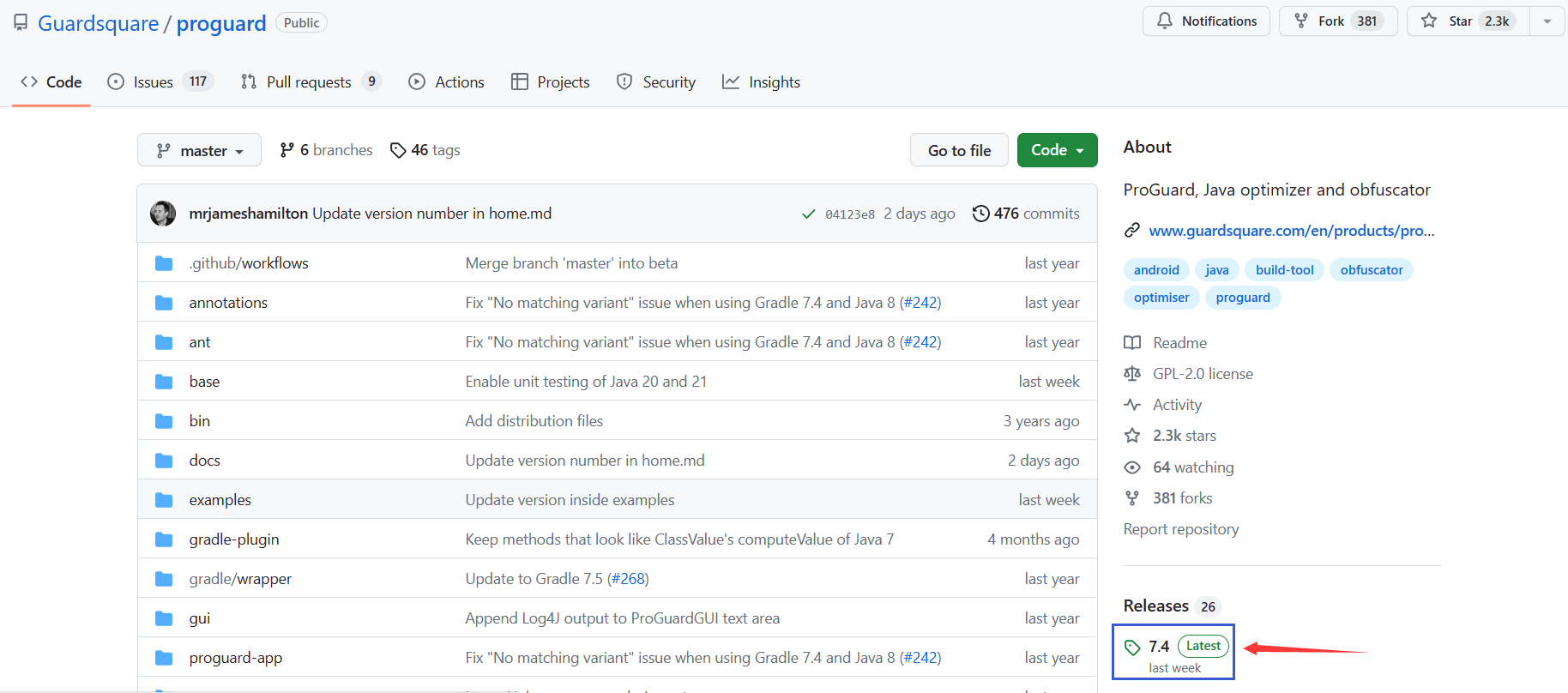The width and height of the screenshot is (1568, 693).
Task: Open the base folder
Action: (204, 382)
